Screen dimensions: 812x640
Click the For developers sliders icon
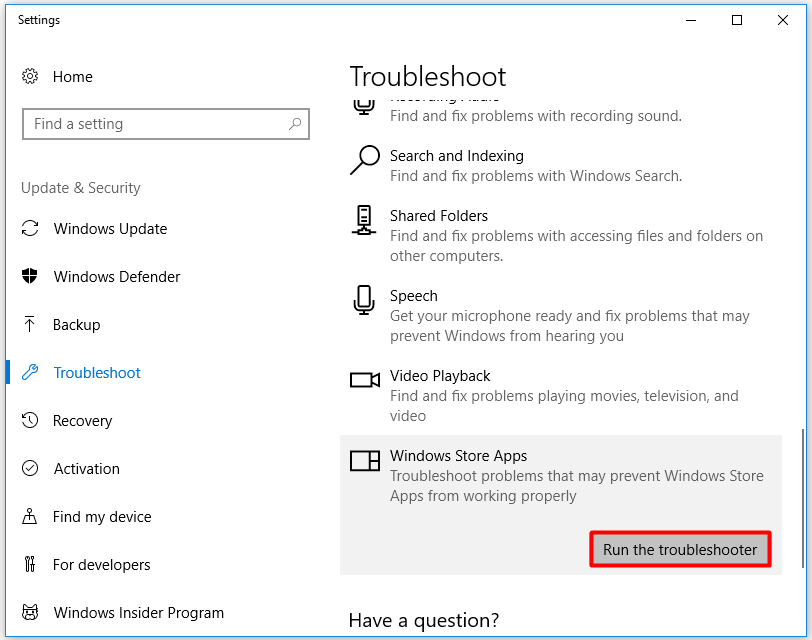30,565
